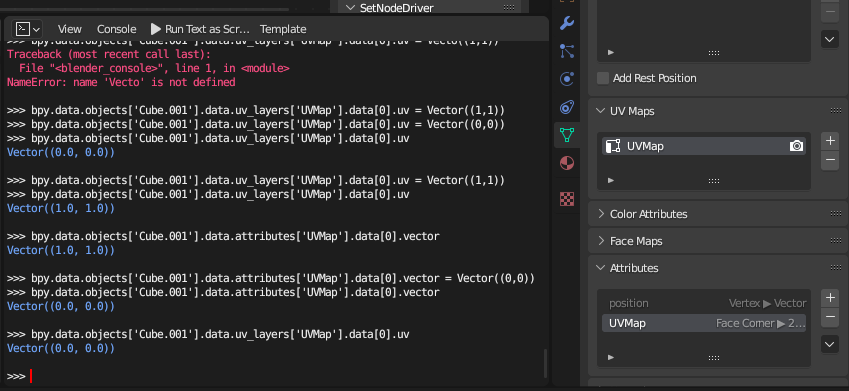Select UVMap Face Corner attribute row

[x=703, y=323]
